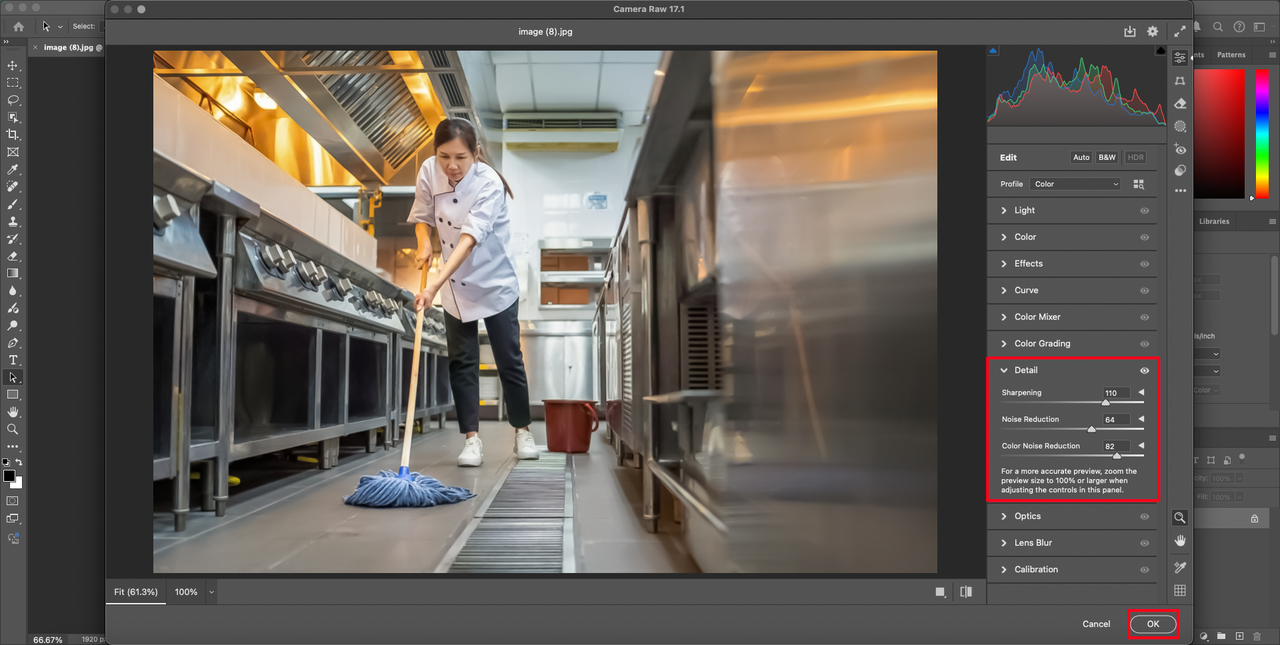Expand Sharpening extra options triangle

click(x=1141, y=393)
